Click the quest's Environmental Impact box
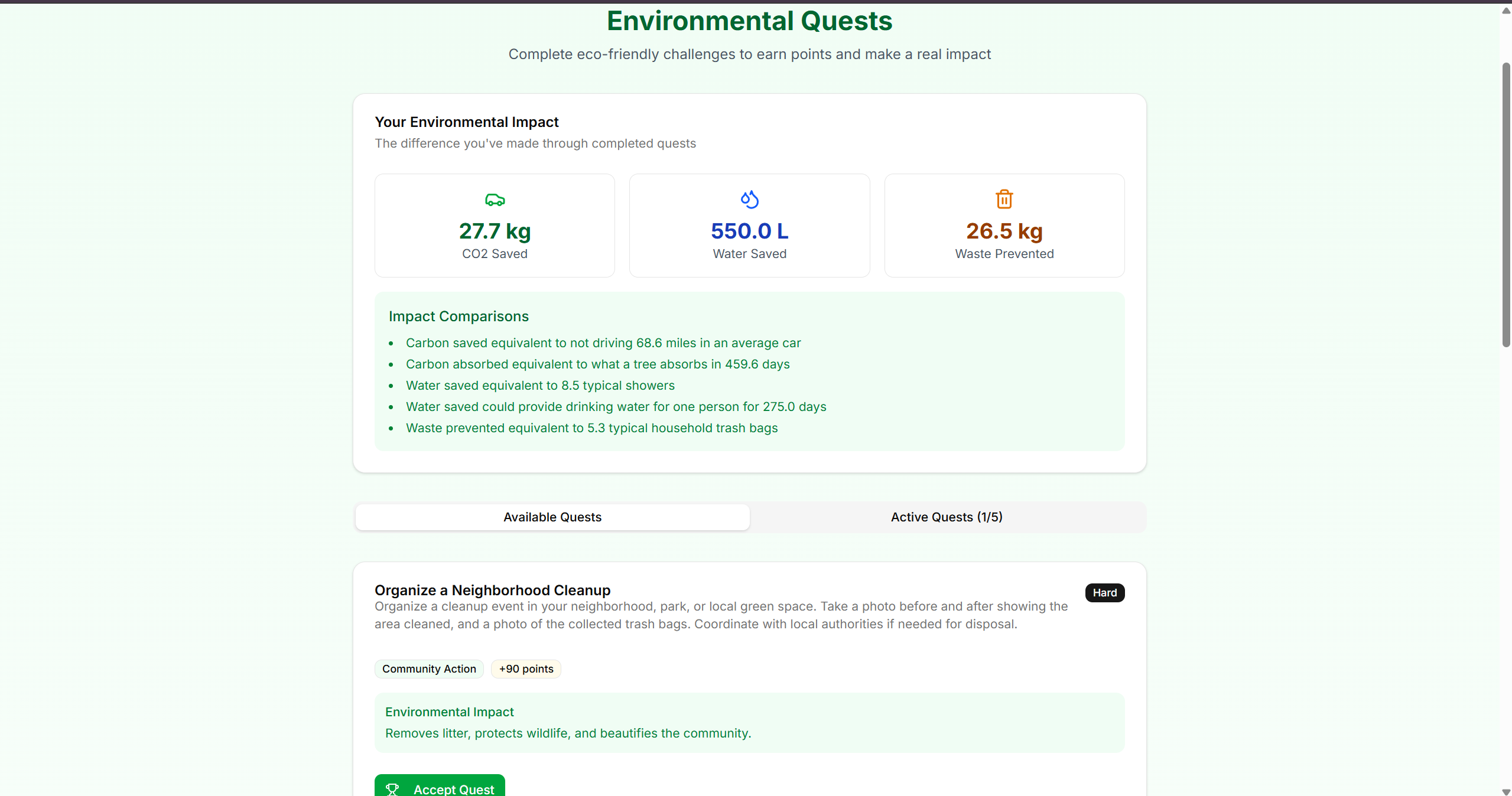This screenshot has height=796, width=1512. (749, 723)
